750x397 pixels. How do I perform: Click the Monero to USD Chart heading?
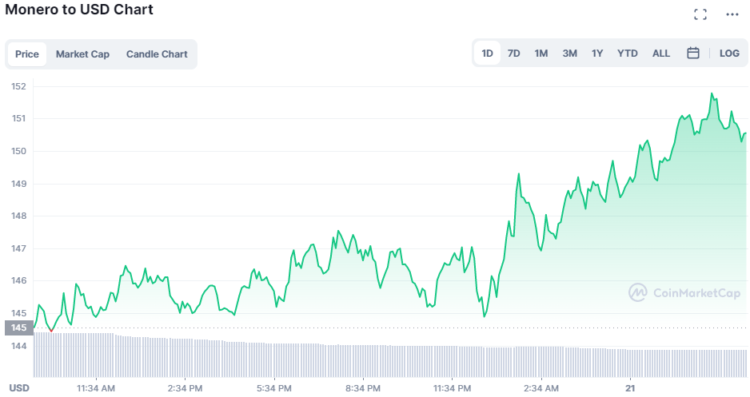79,10
